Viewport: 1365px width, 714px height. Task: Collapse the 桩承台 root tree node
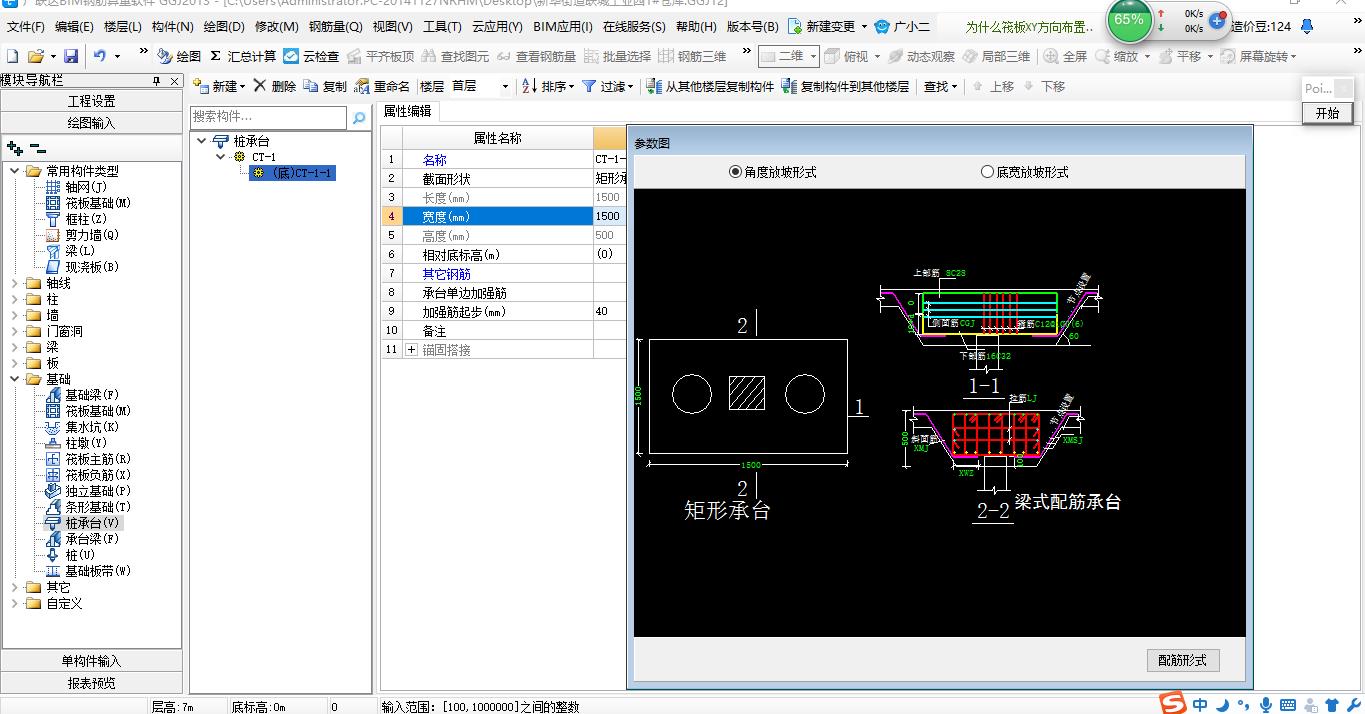202,141
